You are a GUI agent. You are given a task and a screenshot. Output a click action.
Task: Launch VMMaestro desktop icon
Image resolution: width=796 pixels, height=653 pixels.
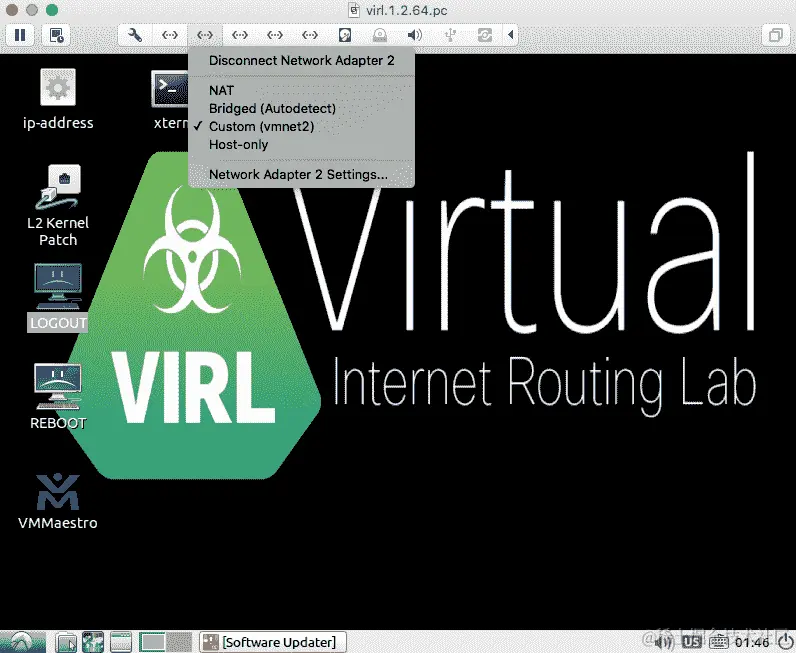pos(58,502)
